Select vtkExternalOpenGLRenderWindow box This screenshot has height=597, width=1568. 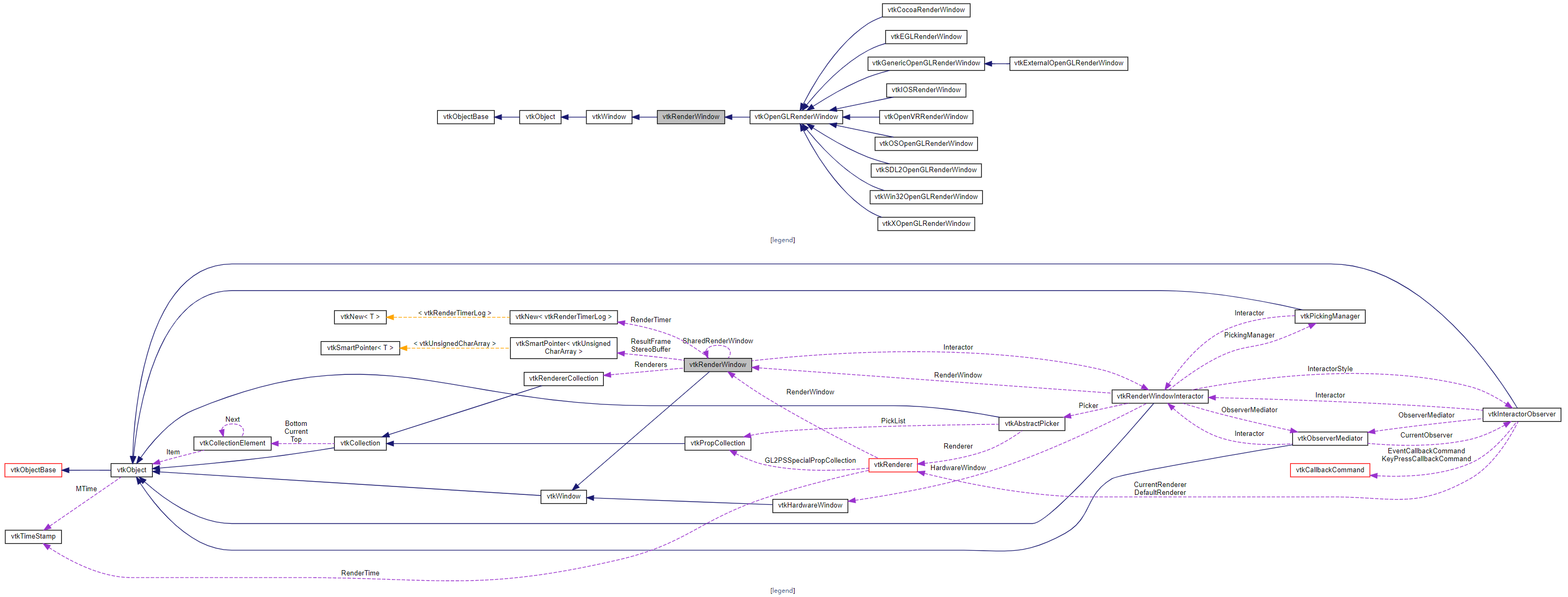click(1069, 63)
